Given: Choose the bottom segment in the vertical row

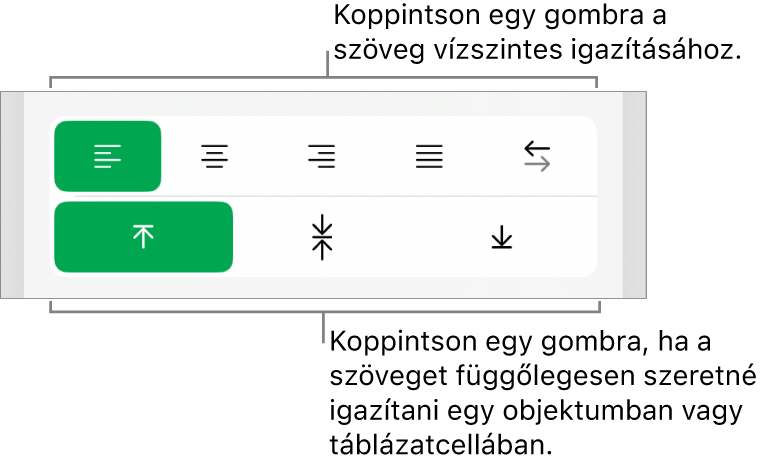Looking at the screenshot, I should [x=500, y=237].
